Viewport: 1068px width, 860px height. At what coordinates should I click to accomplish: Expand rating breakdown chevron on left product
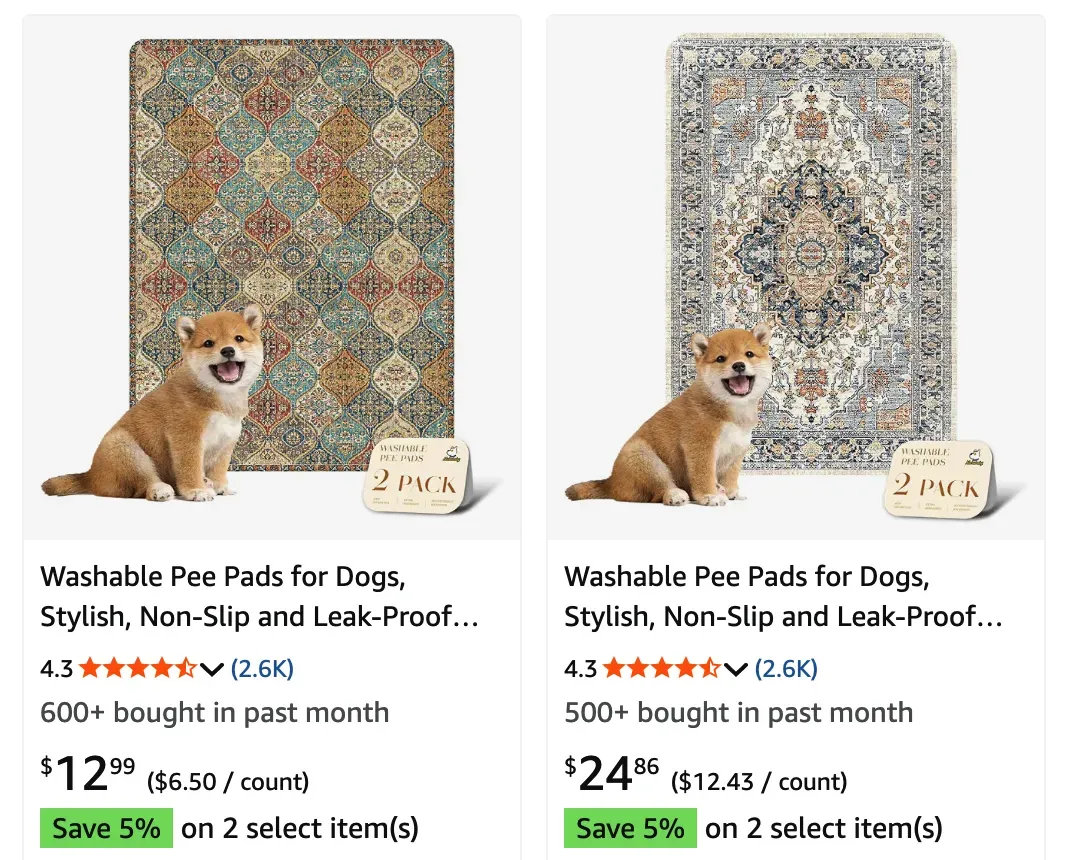coord(212,670)
